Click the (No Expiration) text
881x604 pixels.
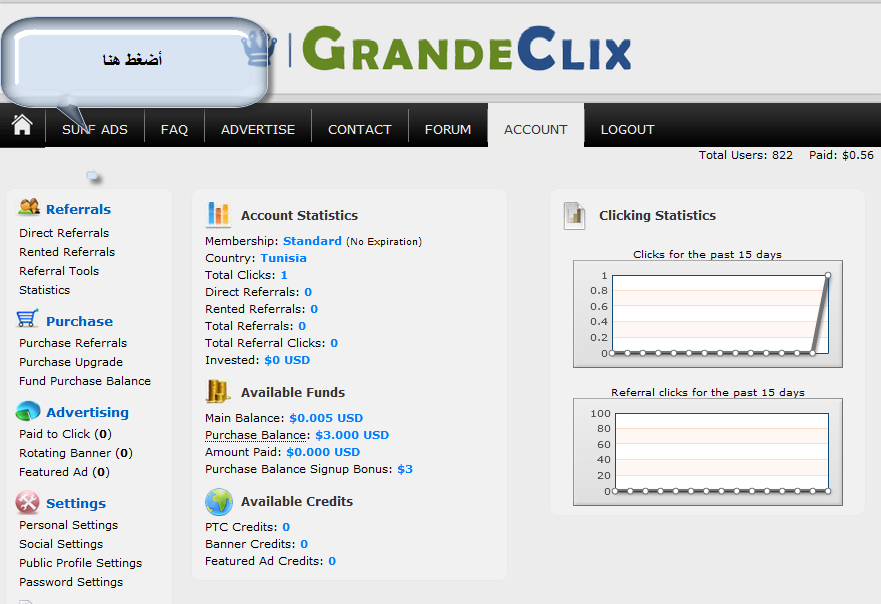point(384,242)
